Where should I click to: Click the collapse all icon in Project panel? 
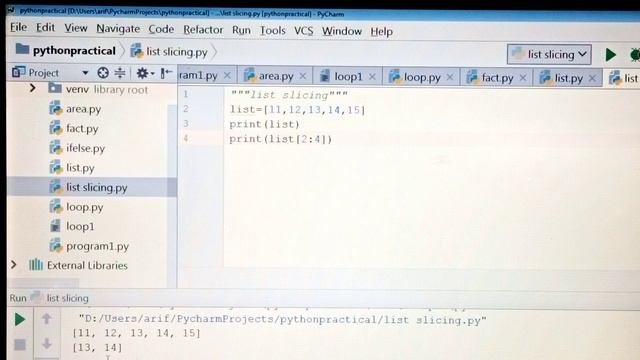coord(120,73)
